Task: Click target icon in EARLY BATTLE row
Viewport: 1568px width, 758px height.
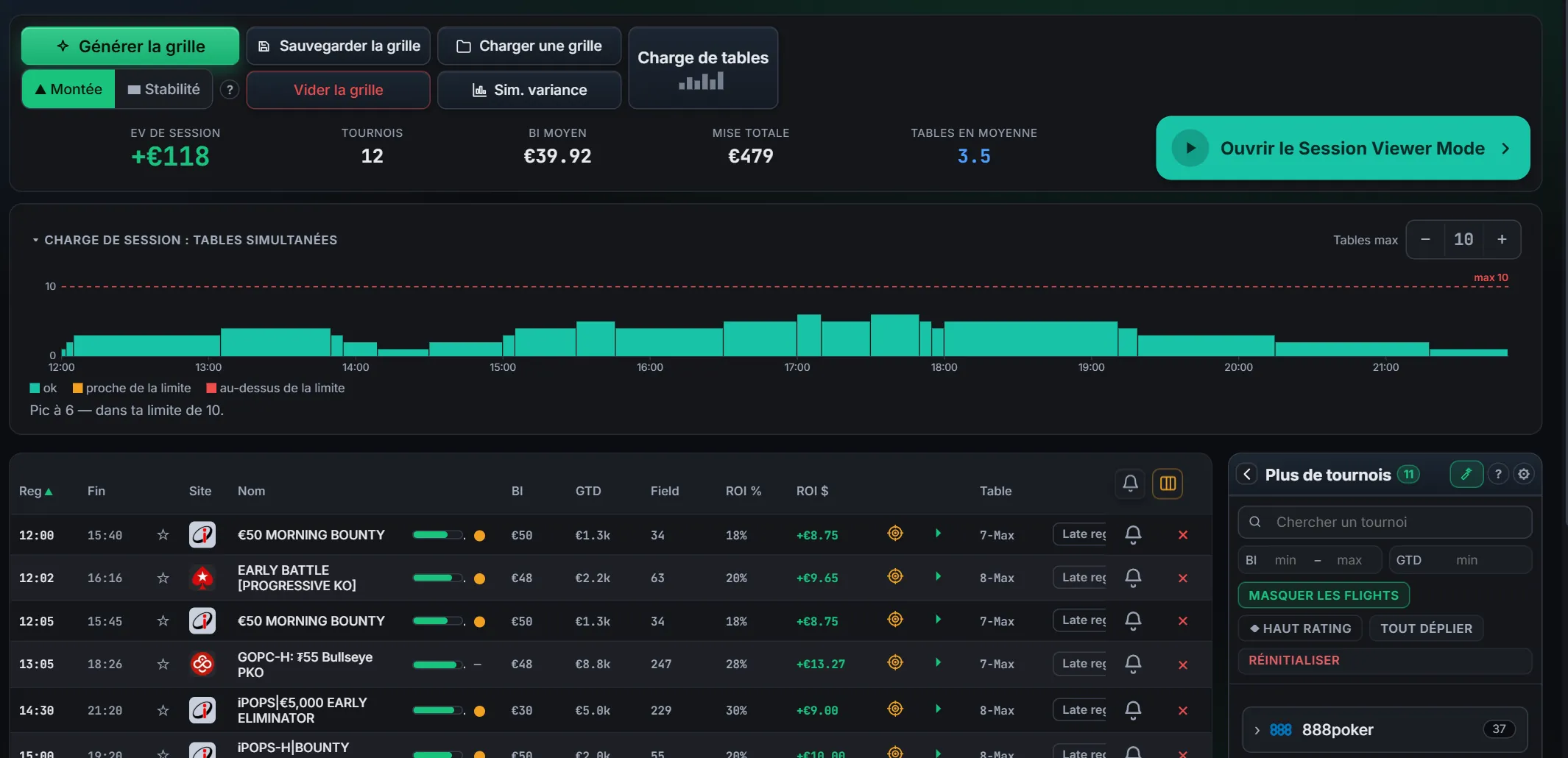Action: click(x=895, y=576)
